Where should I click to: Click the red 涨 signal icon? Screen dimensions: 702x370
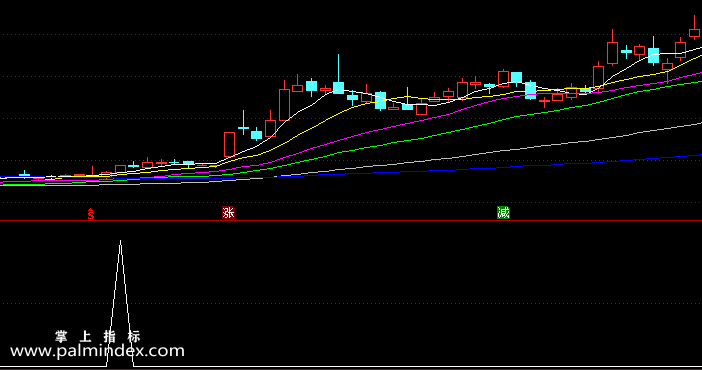point(228,212)
